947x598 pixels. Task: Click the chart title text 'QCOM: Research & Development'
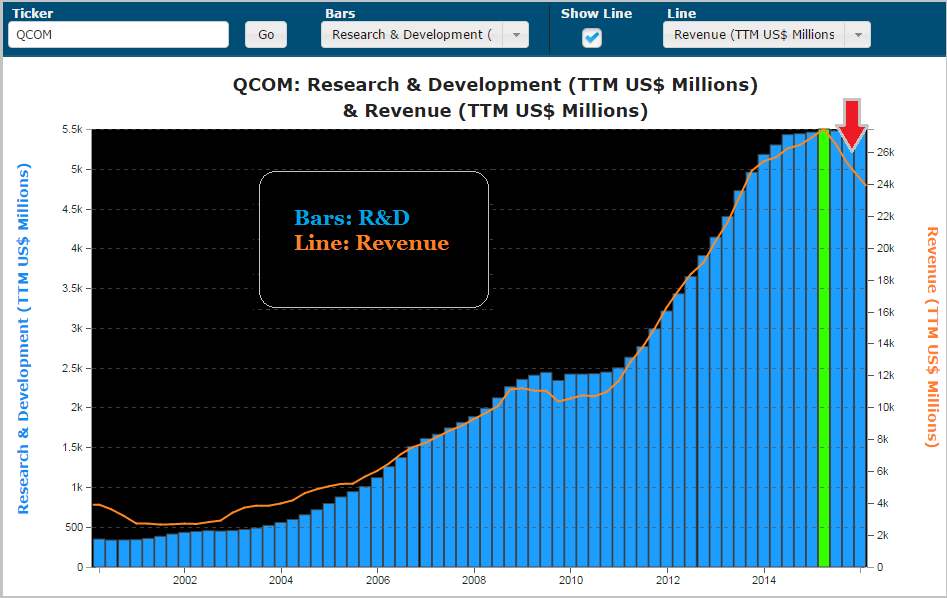(397, 85)
